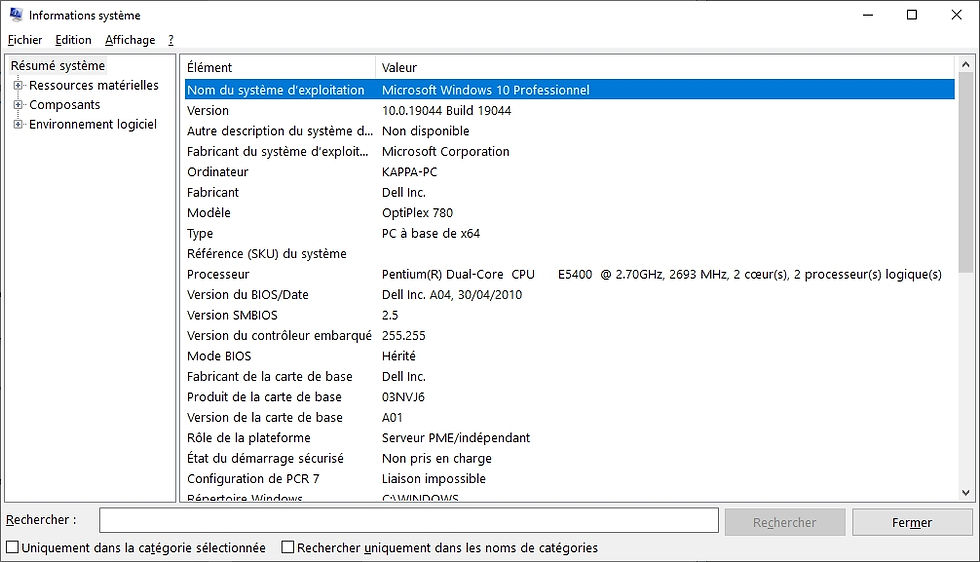Viewport: 980px width, 562px height.
Task: Click the Dell Inc. A04, 30/04/2010 value
Action: coord(452,294)
